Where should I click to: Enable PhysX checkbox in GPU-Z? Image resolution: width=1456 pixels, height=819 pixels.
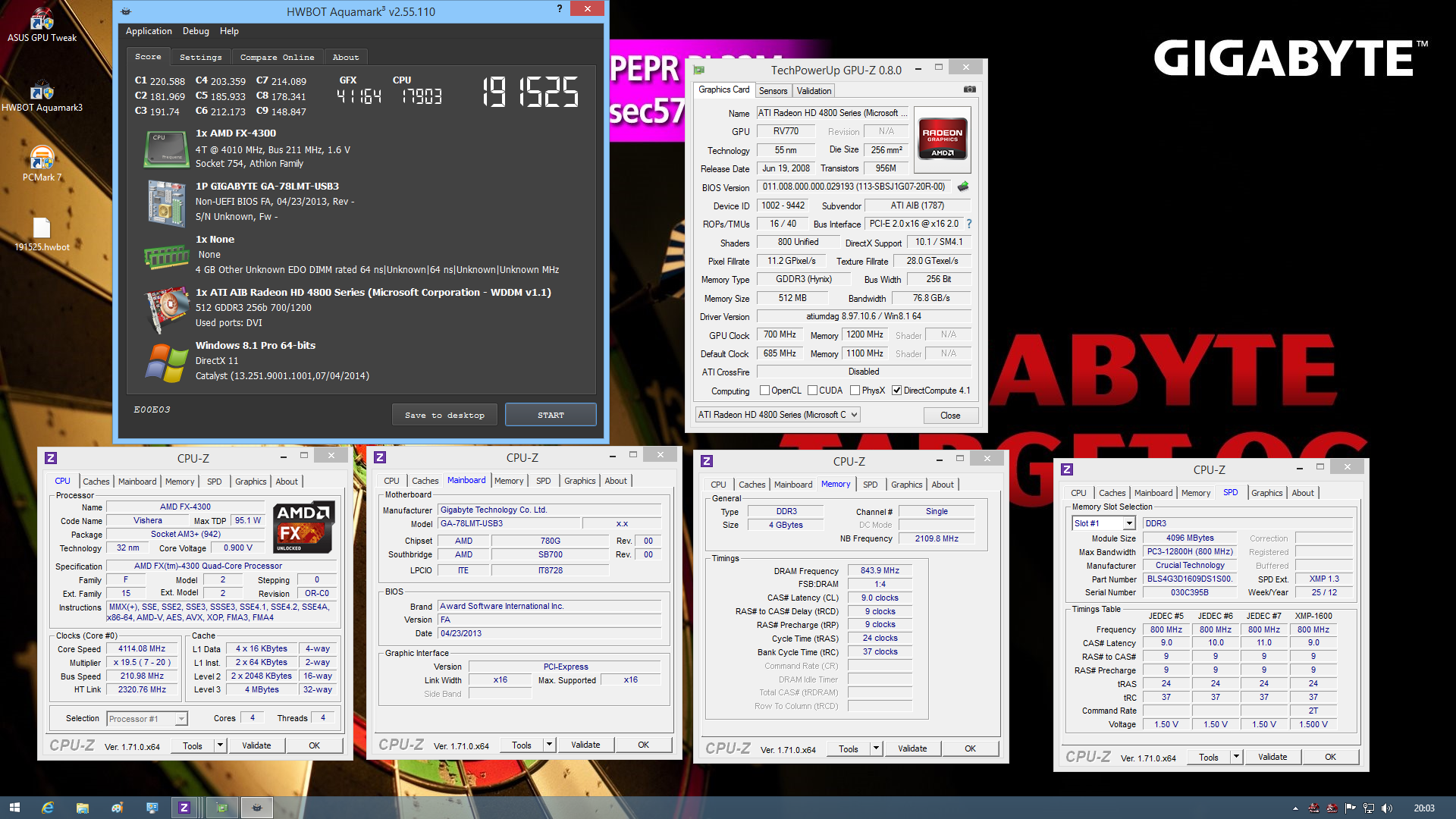[855, 391]
